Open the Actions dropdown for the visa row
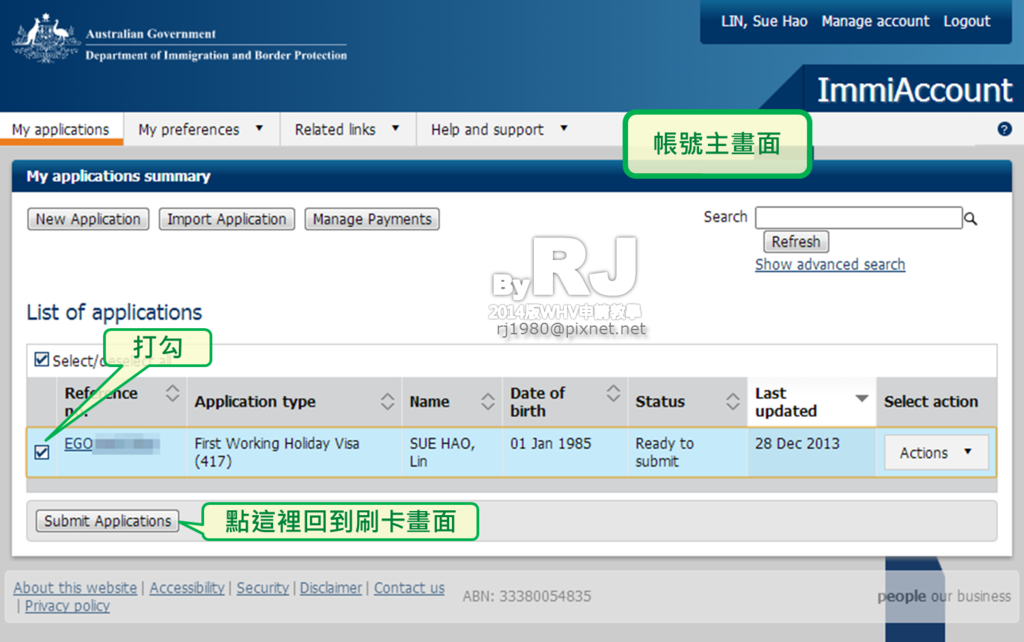This screenshot has width=1024, height=642. pyautogui.click(x=936, y=453)
